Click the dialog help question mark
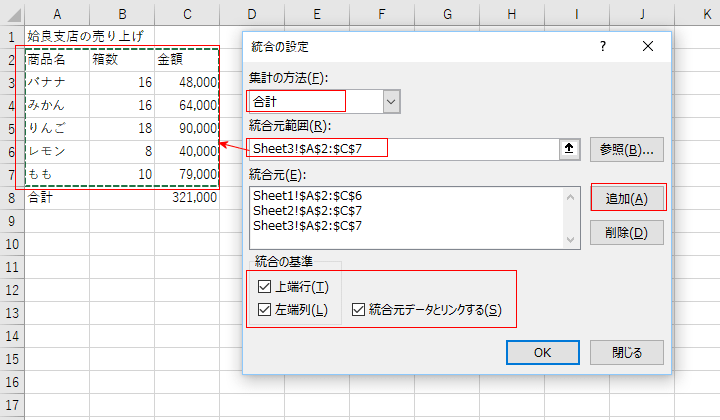 pos(603,47)
